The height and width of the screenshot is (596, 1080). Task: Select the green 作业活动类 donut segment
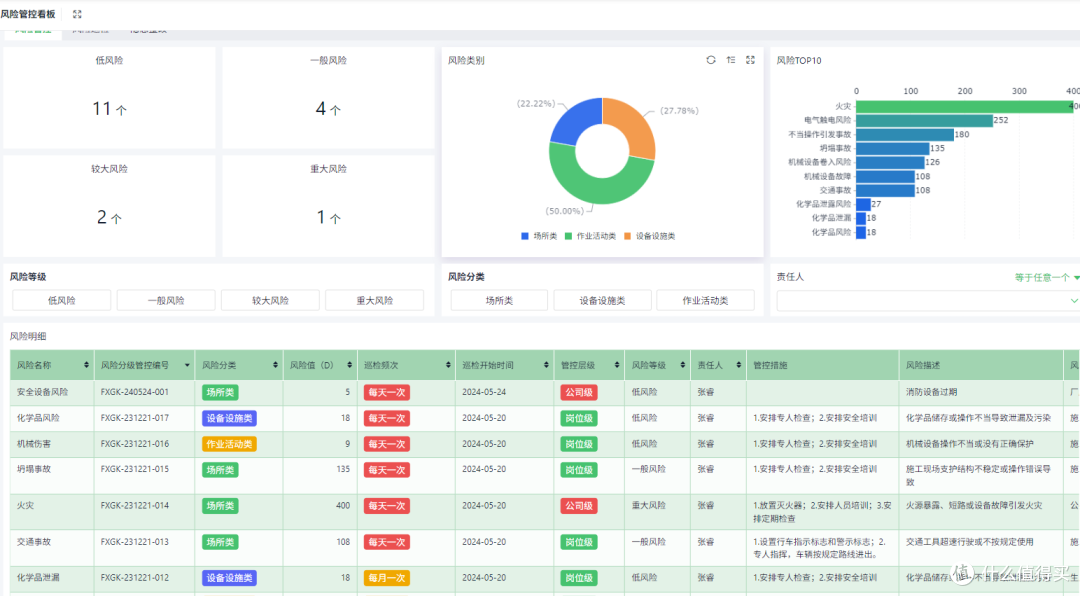click(598, 184)
